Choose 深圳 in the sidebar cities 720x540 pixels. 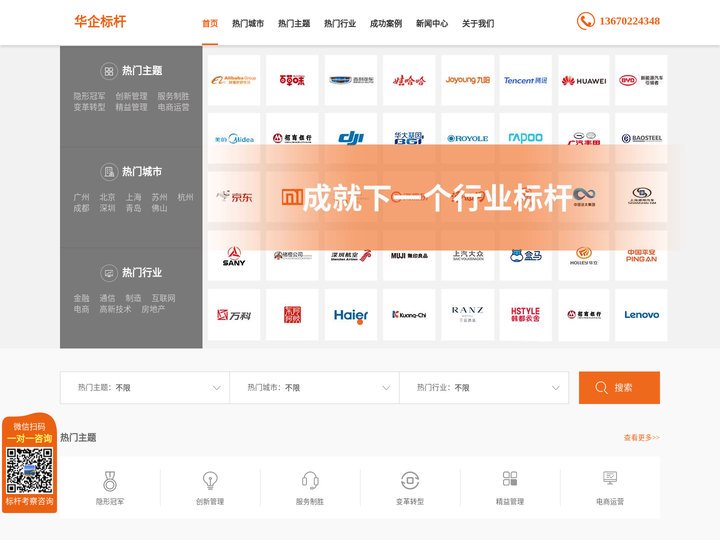[107, 208]
